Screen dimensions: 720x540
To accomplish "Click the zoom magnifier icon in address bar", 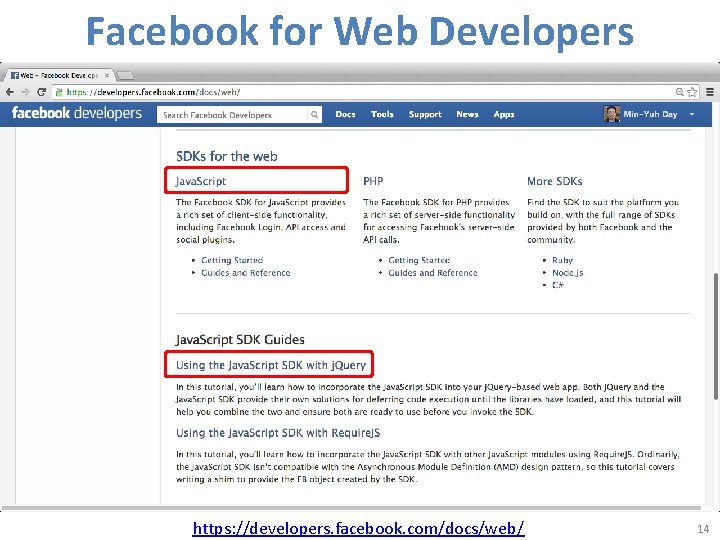I will click(680, 92).
